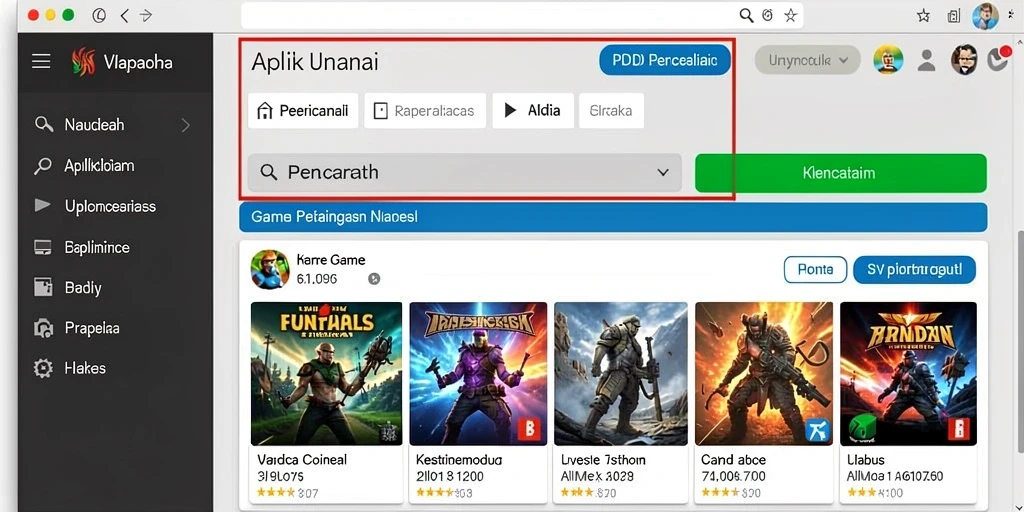The width and height of the screenshot is (1024, 512).
Task: Click the play icon beside Uplomceariass
Action: coord(42,206)
